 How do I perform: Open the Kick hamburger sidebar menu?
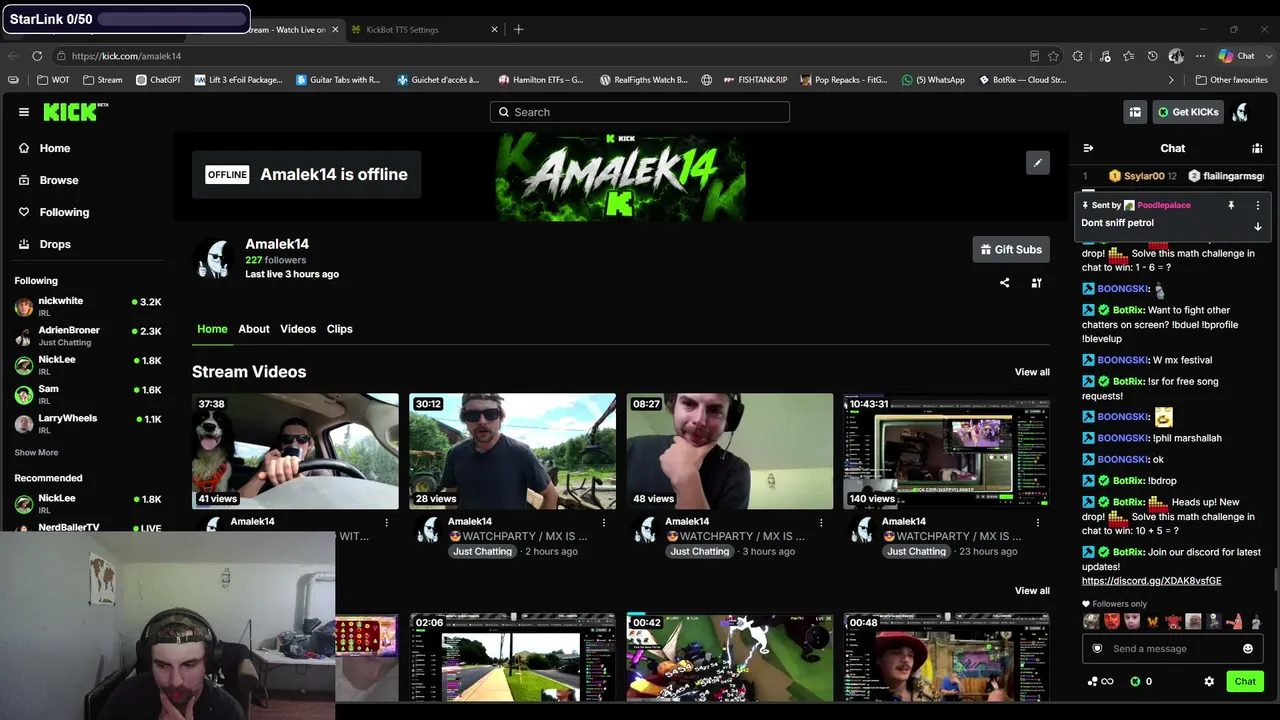click(x=24, y=112)
